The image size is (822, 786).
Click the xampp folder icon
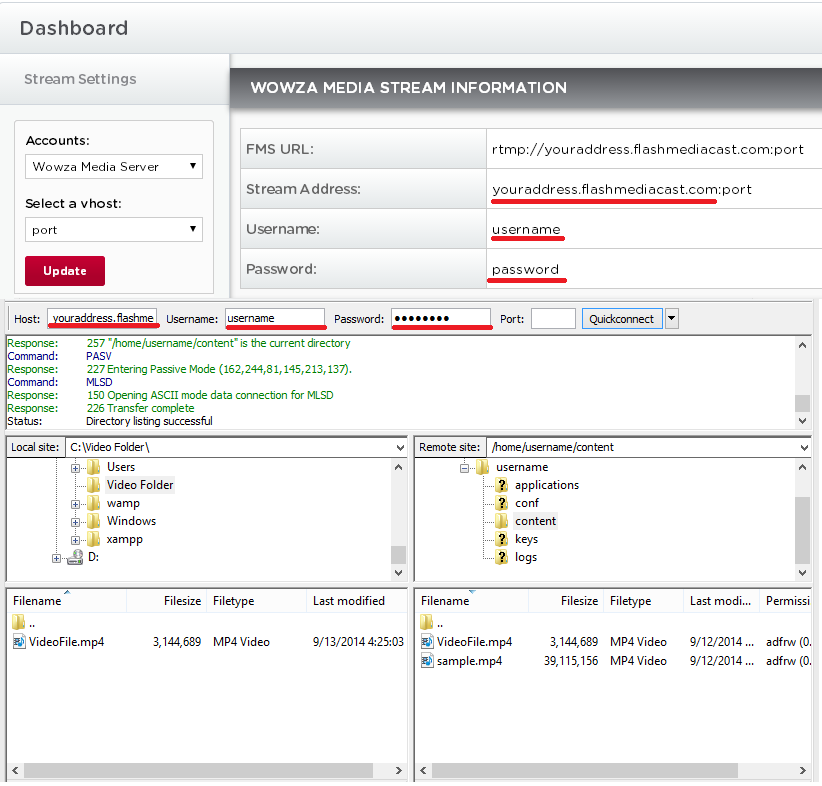pyautogui.click(x=94, y=539)
